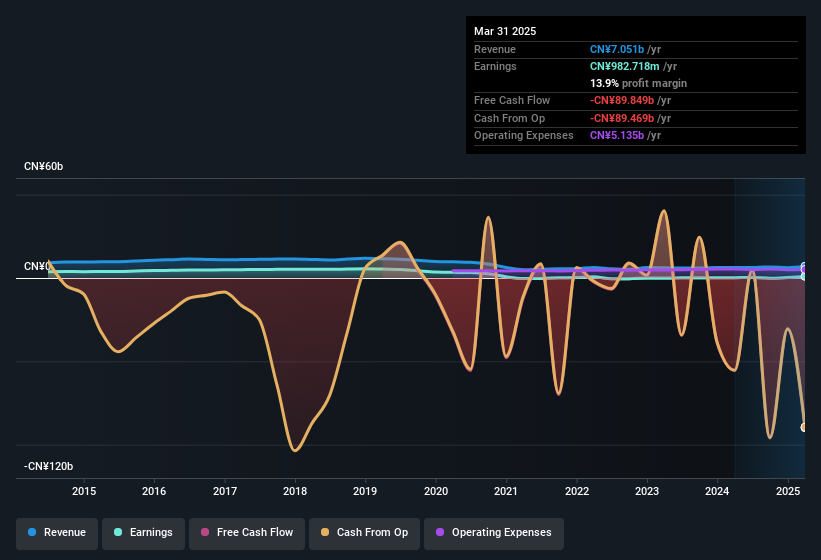Click the 2018 label on the x-axis
Image resolution: width=821 pixels, height=560 pixels.
point(295,491)
